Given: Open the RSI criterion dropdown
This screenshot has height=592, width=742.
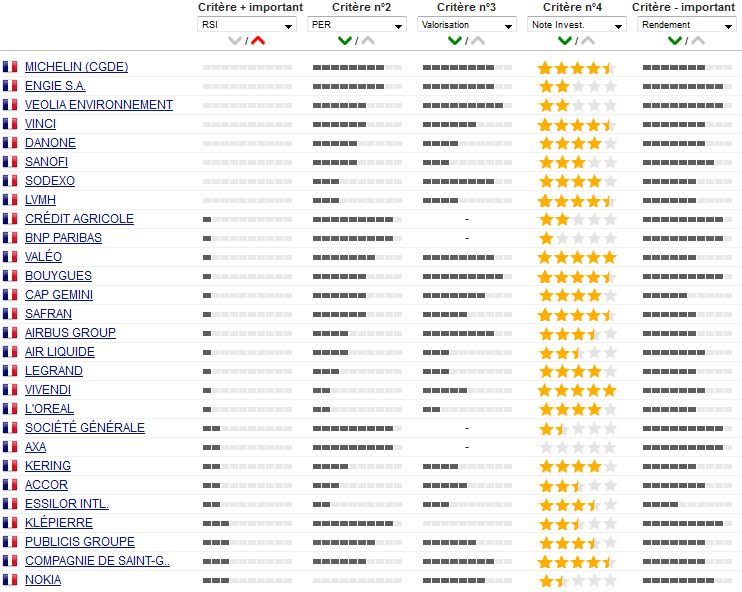Looking at the screenshot, I should coord(247,25).
